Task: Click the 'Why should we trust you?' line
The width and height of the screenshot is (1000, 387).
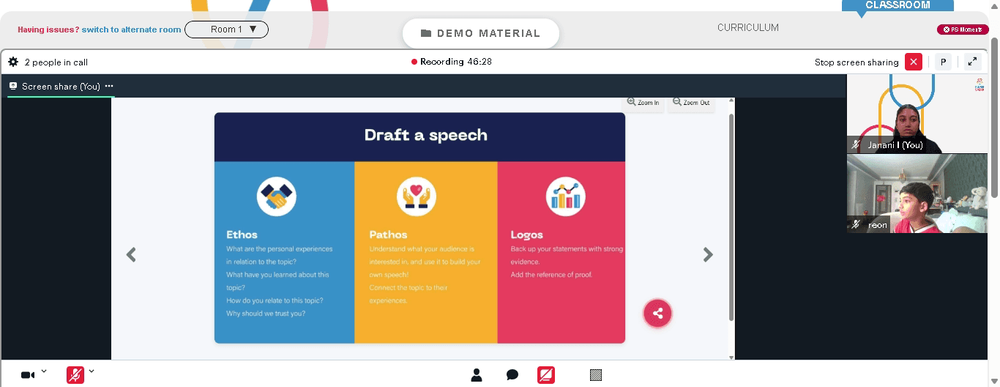Action: click(265, 313)
